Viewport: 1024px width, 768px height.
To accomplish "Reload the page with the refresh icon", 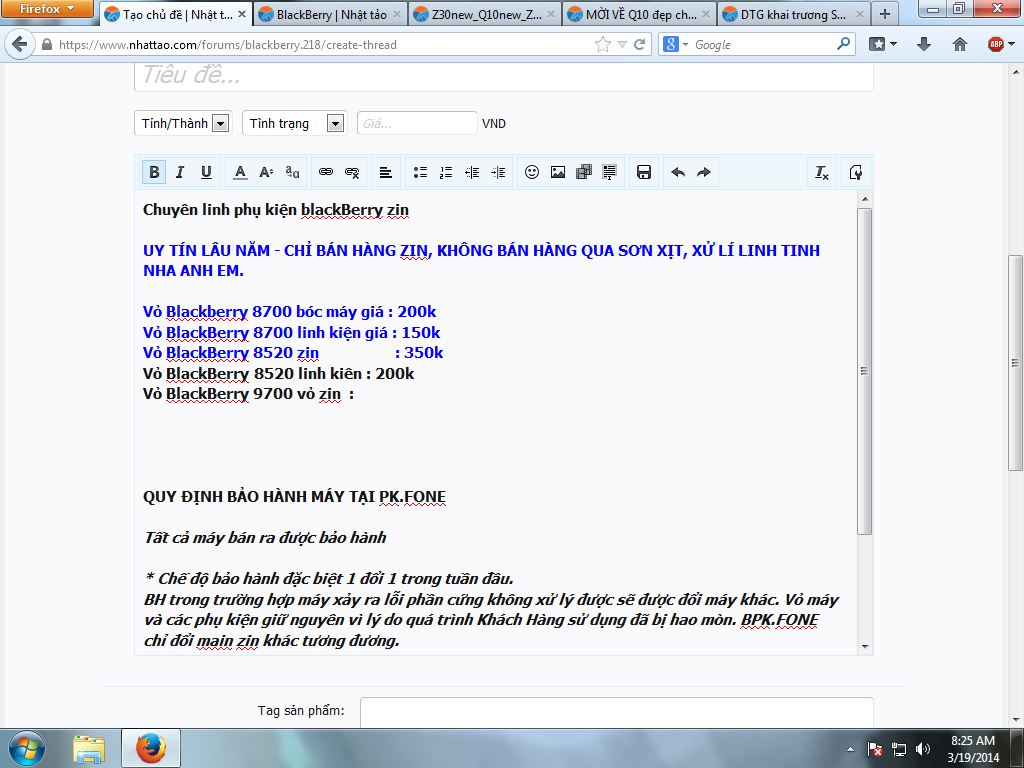I will [639, 44].
